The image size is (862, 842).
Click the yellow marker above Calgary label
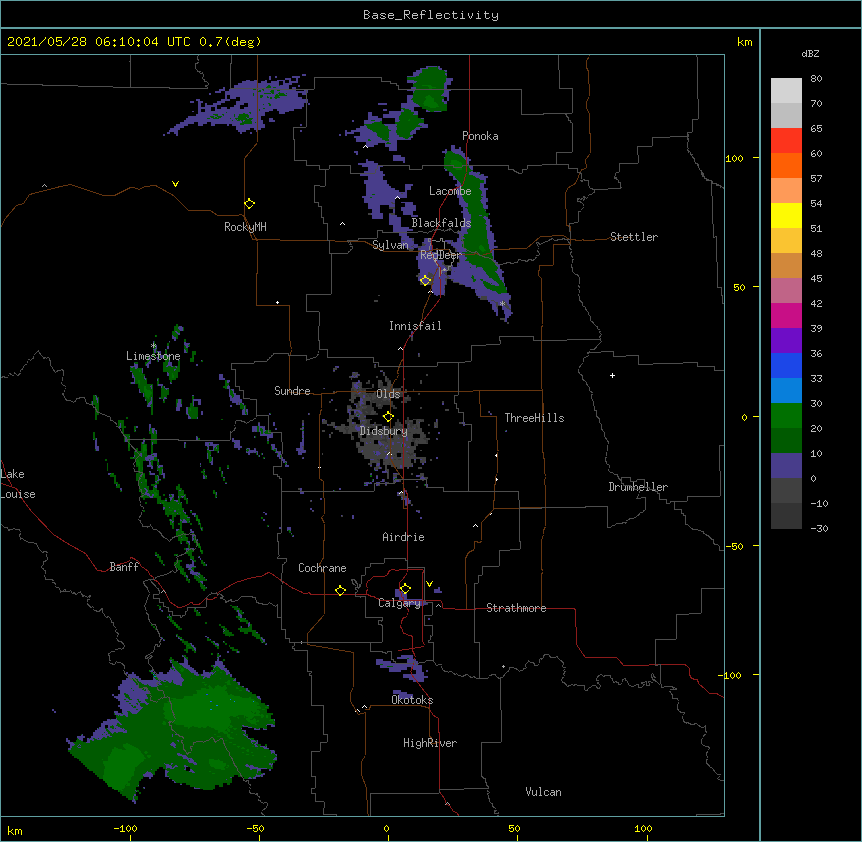405,589
